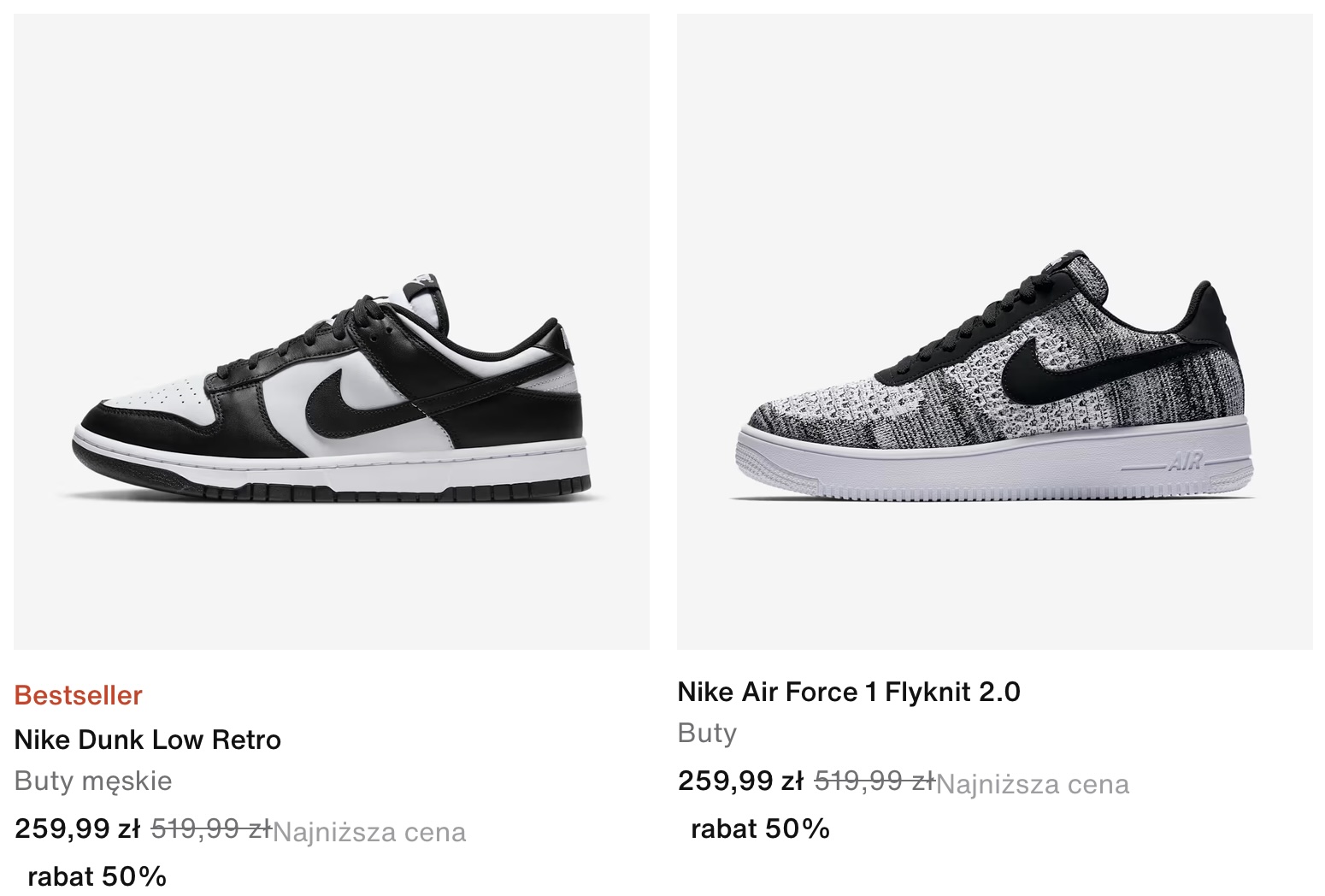Select the Buty męskie subtitle

pyautogui.click(x=93, y=781)
